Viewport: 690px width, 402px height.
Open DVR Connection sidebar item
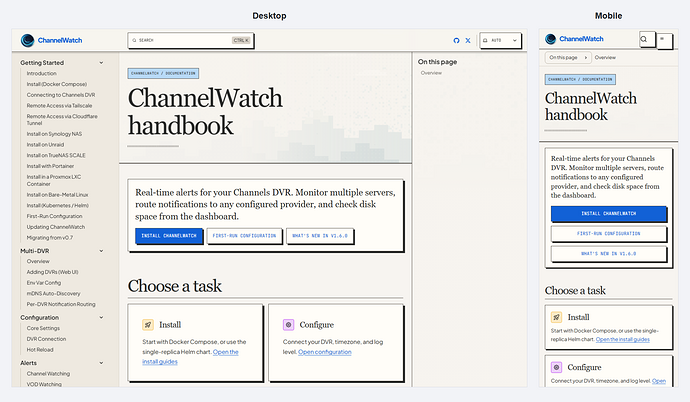pyautogui.click(x=46, y=339)
